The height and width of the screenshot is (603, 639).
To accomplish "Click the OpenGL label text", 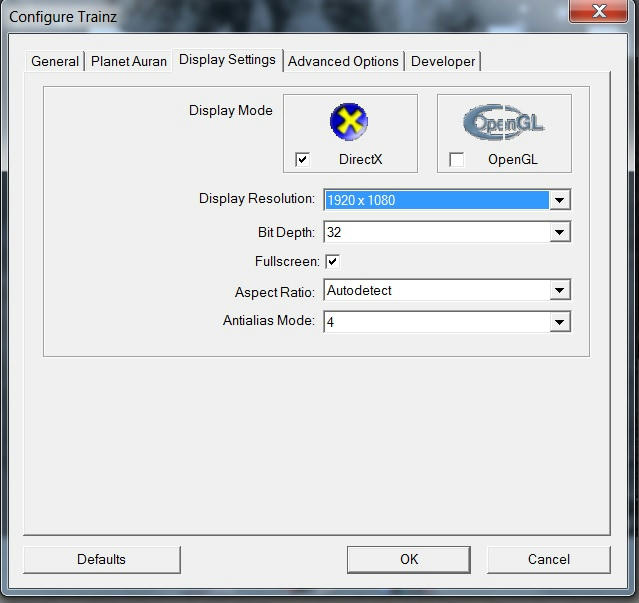I will coord(513,159).
